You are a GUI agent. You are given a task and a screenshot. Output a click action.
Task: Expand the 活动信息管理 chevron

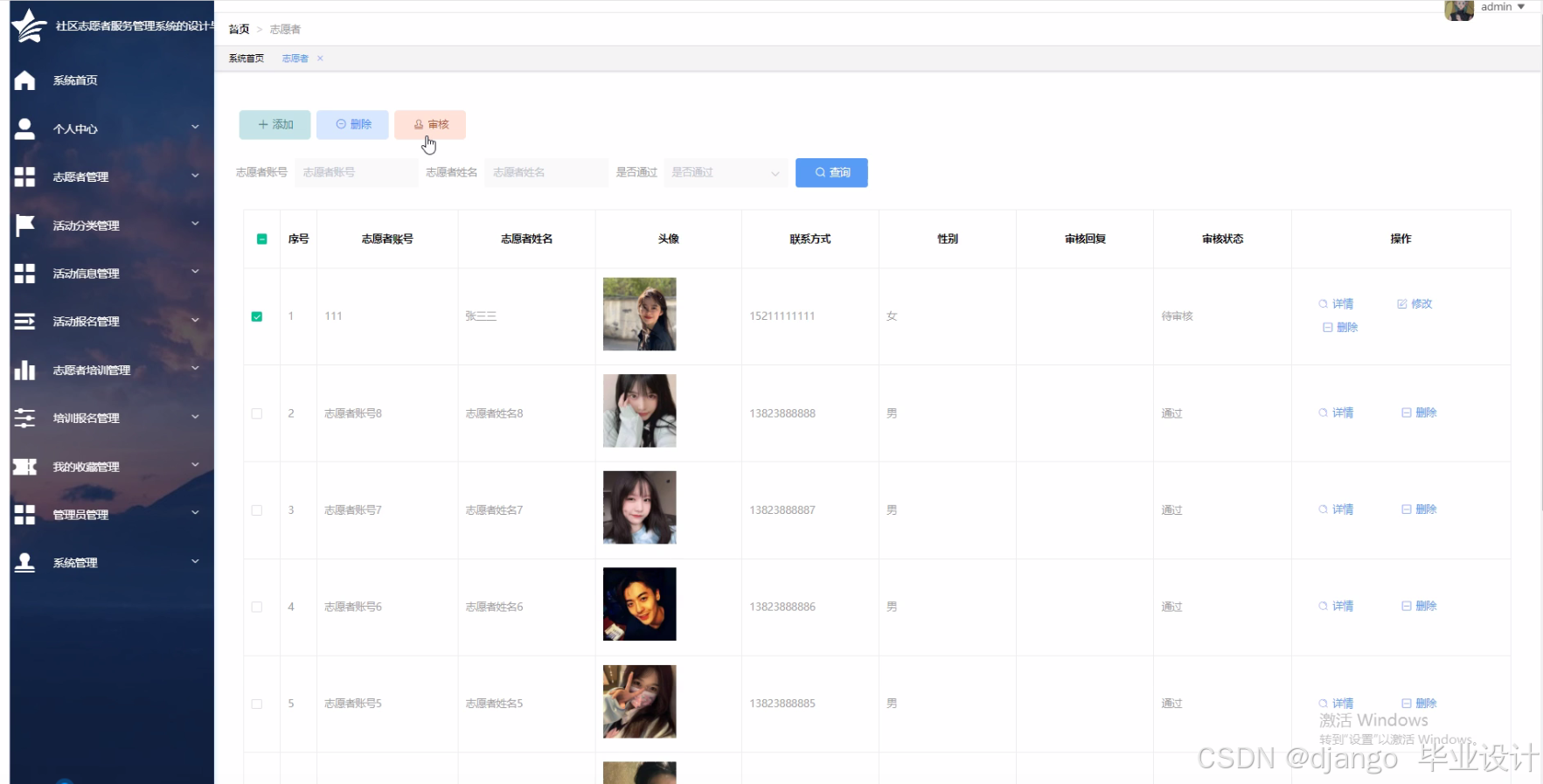(195, 271)
